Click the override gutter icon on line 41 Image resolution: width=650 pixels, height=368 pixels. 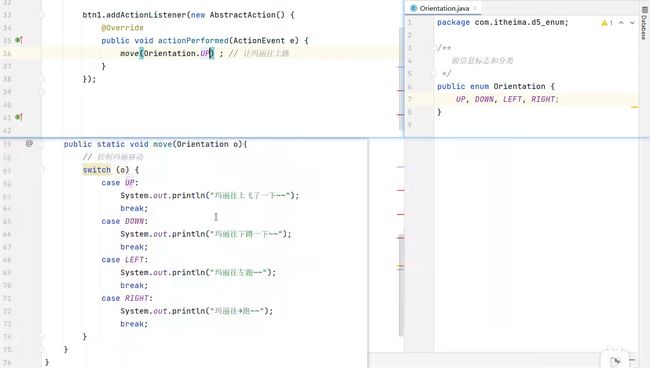[19, 117]
